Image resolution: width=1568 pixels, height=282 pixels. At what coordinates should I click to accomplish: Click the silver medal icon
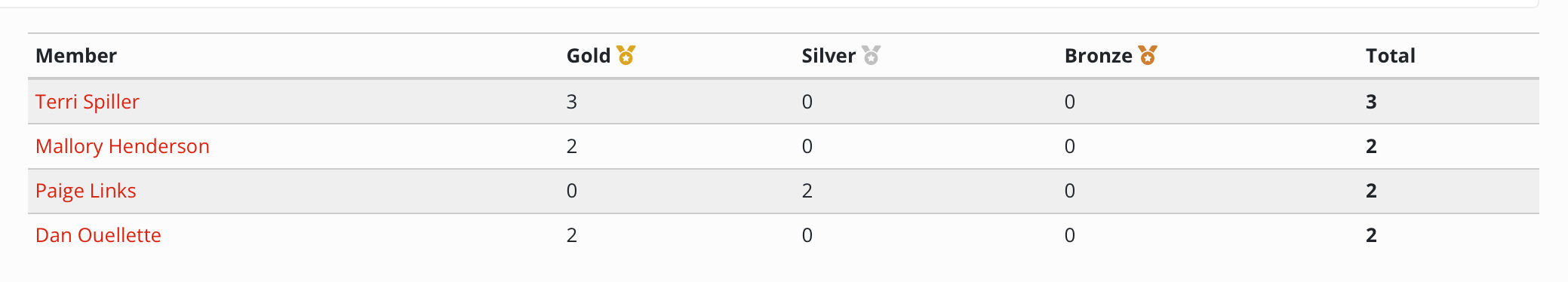click(871, 55)
